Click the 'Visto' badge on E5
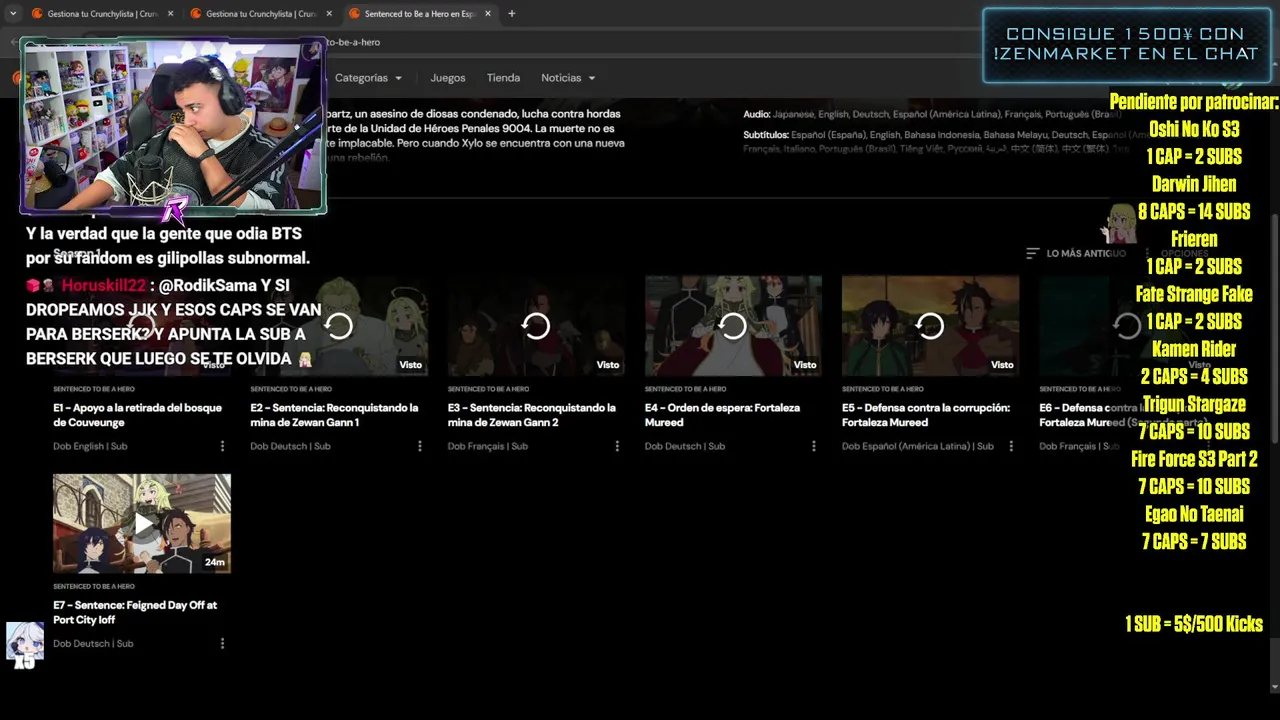 (1002, 365)
